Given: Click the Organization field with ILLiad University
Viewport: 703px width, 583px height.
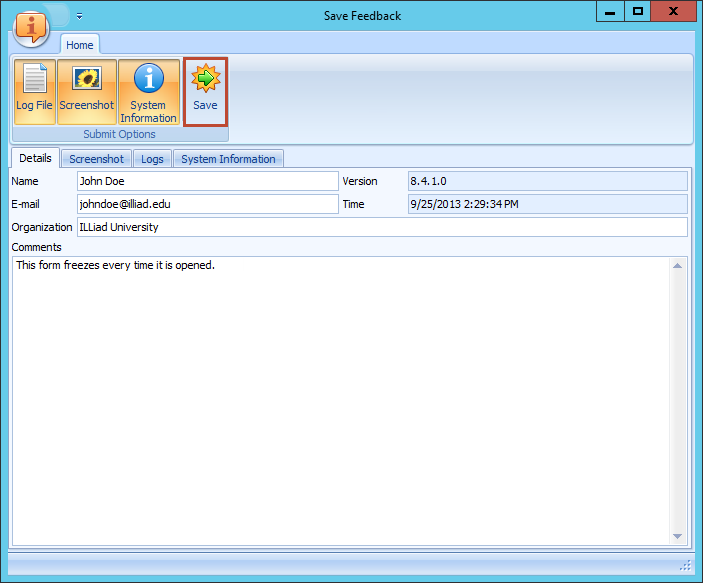Looking at the screenshot, I should tap(381, 227).
